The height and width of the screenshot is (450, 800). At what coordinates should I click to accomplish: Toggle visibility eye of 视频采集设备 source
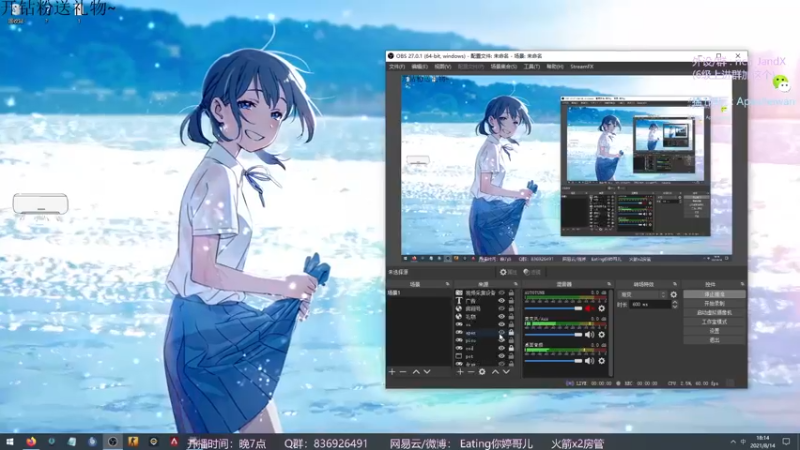point(502,293)
